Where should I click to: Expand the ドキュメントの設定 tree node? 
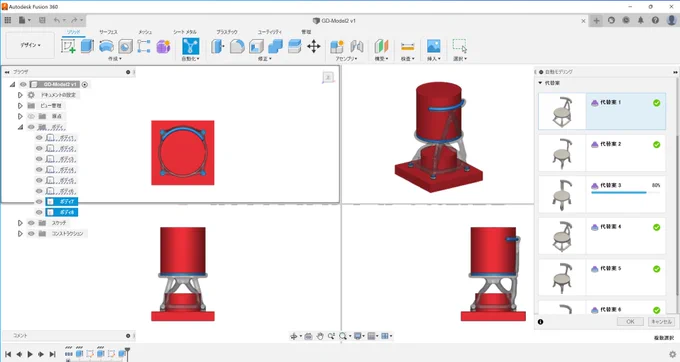20,95
